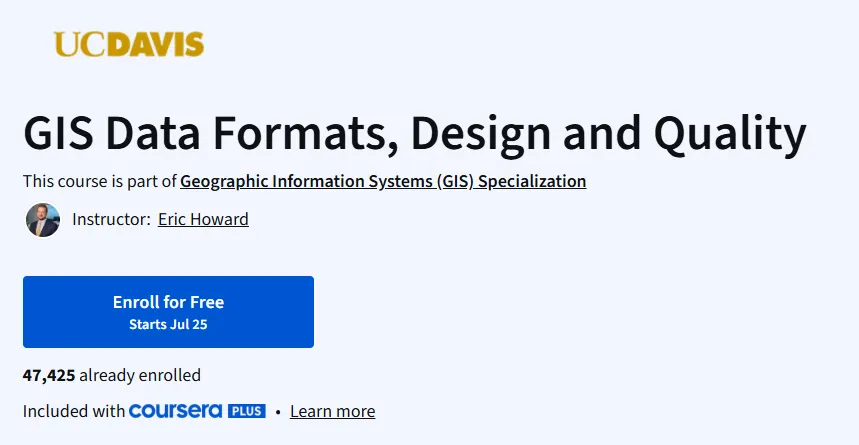This screenshot has height=445, width=859.
Task: Open instructor Eric Howard's profile photo
Action: coord(43,220)
